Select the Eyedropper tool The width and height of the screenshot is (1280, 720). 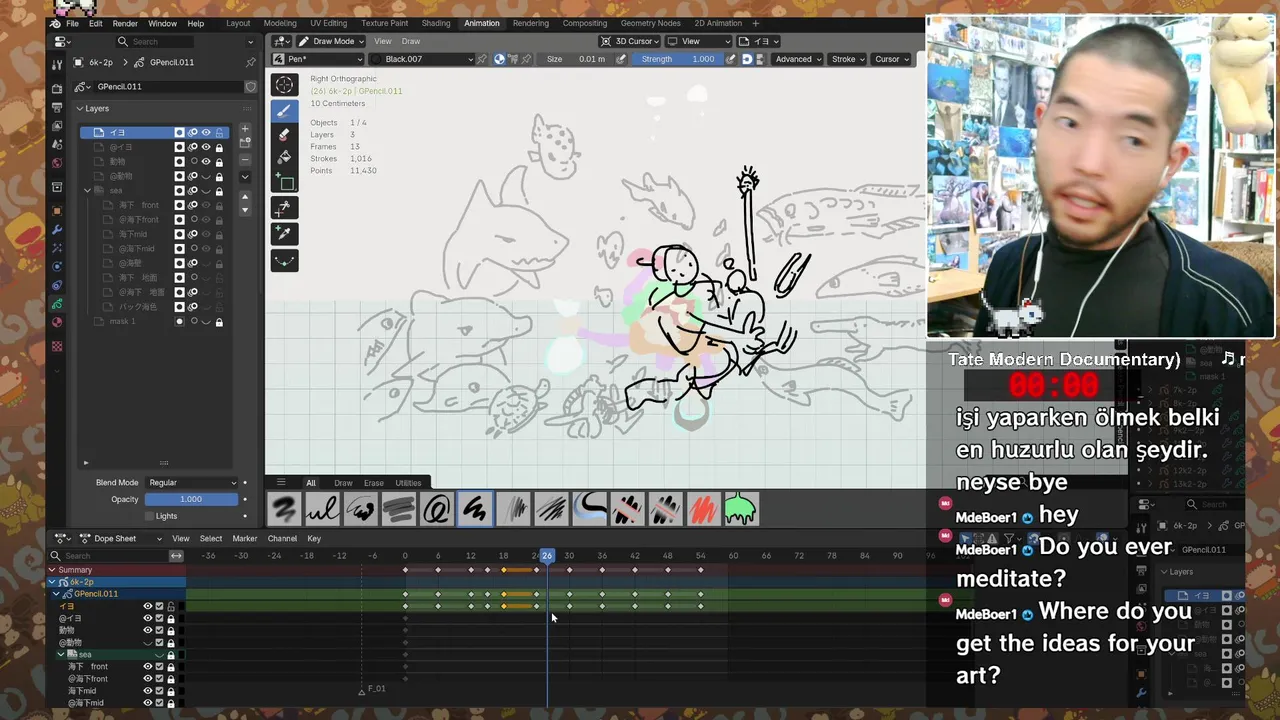pos(285,233)
